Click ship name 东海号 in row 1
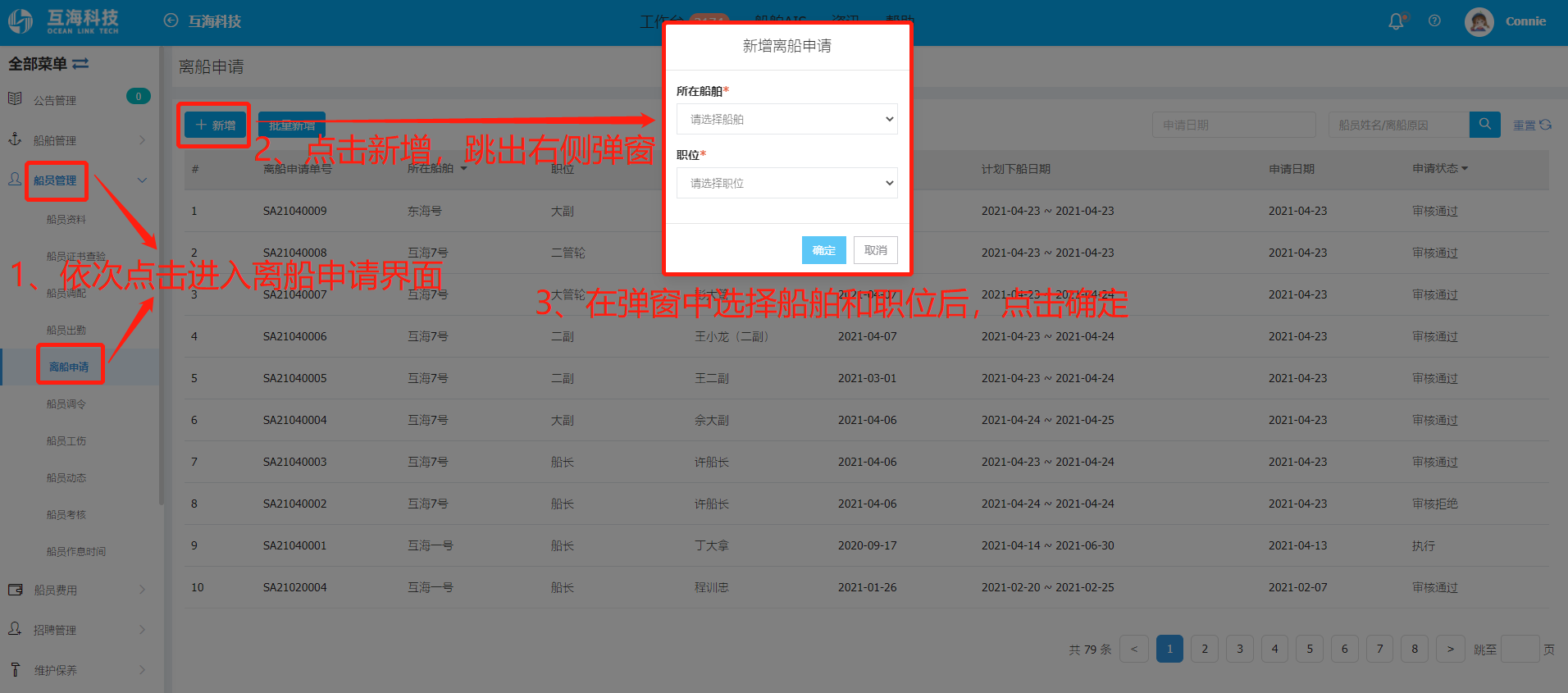Screen dimensions: 1568x693 point(425,211)
